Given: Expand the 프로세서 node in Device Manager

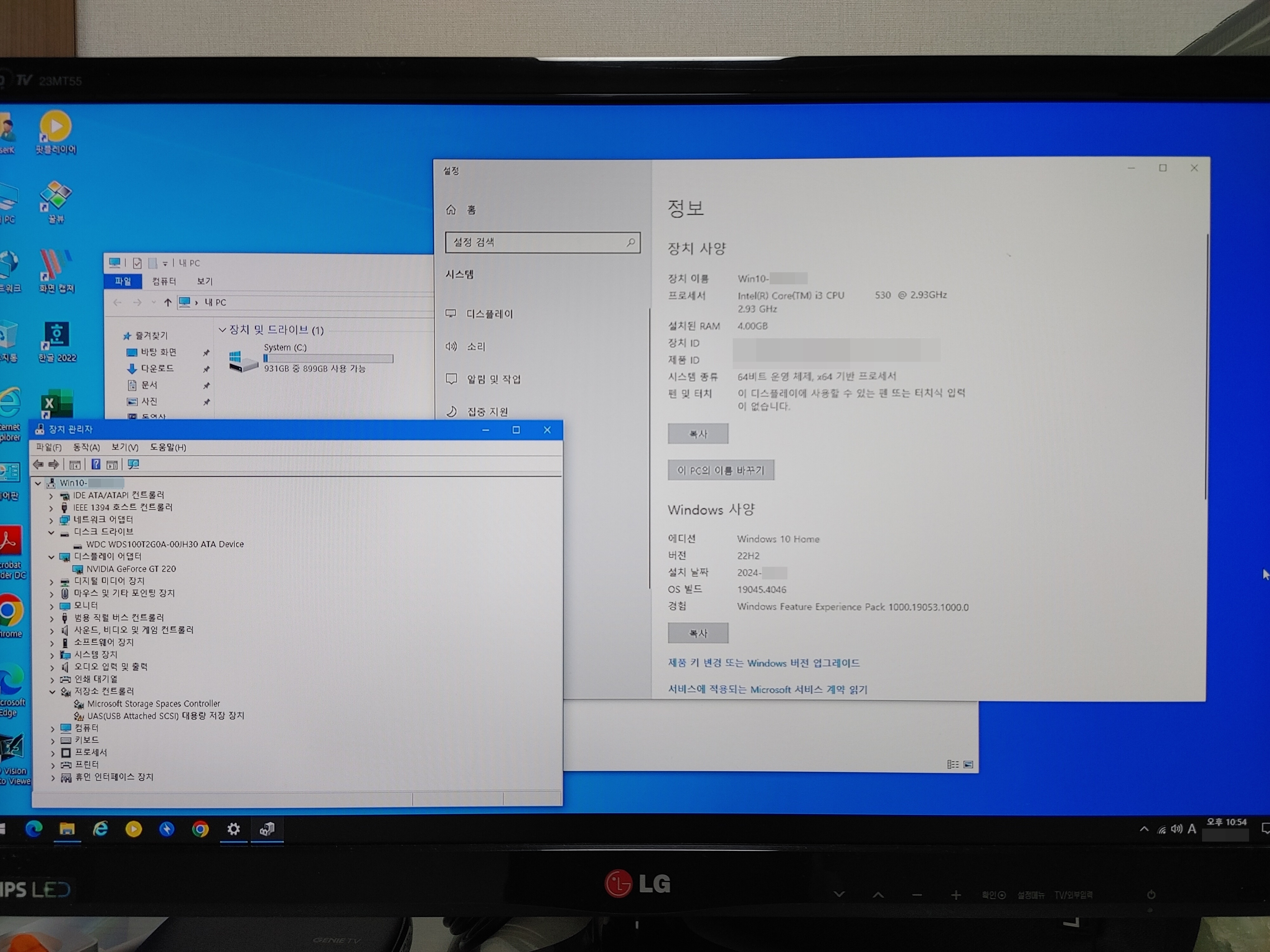Looking at the screenshot, I should 53,753.
